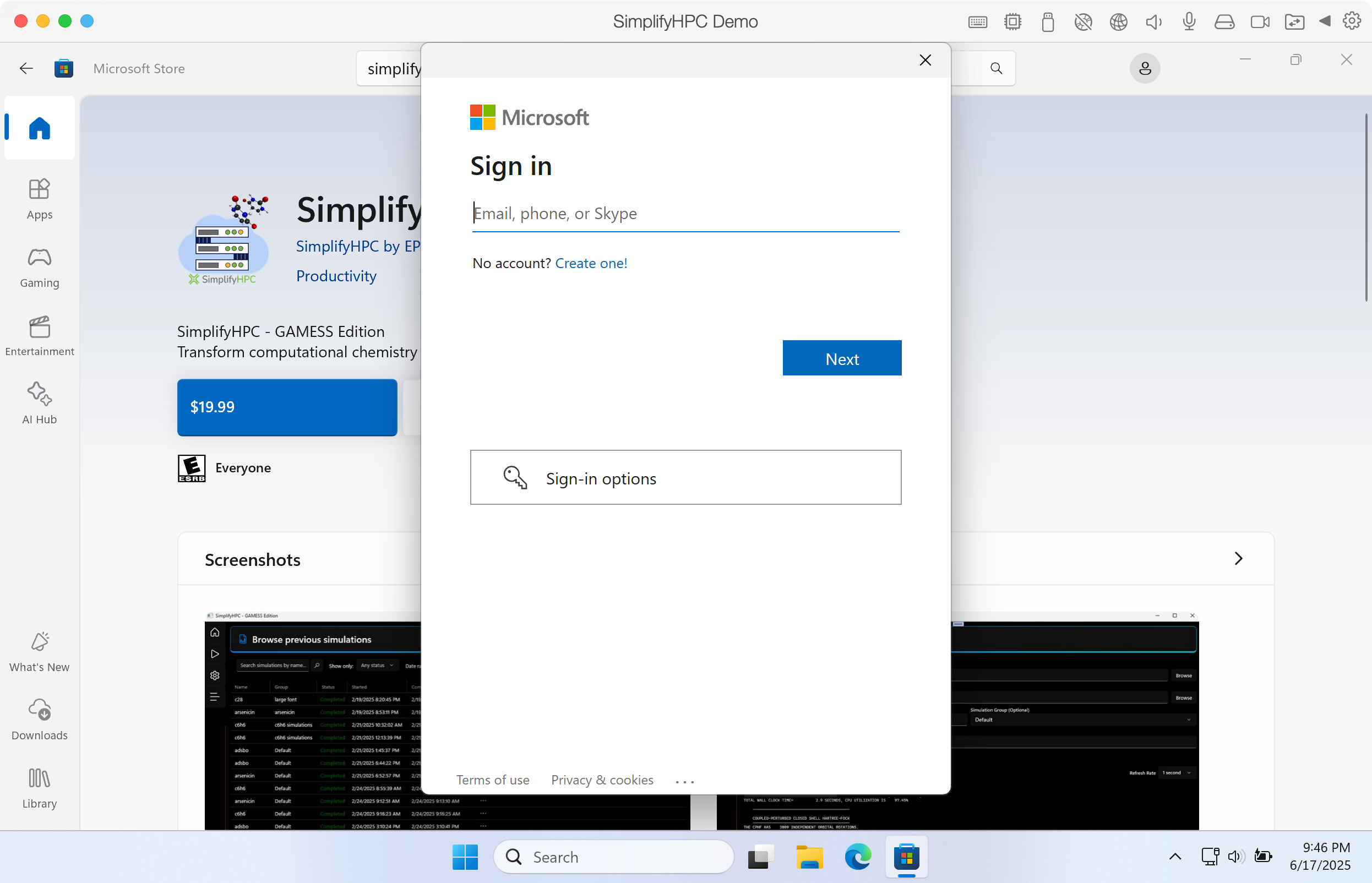
Task: Click the search magnifier icon
Action: (997, 69)
